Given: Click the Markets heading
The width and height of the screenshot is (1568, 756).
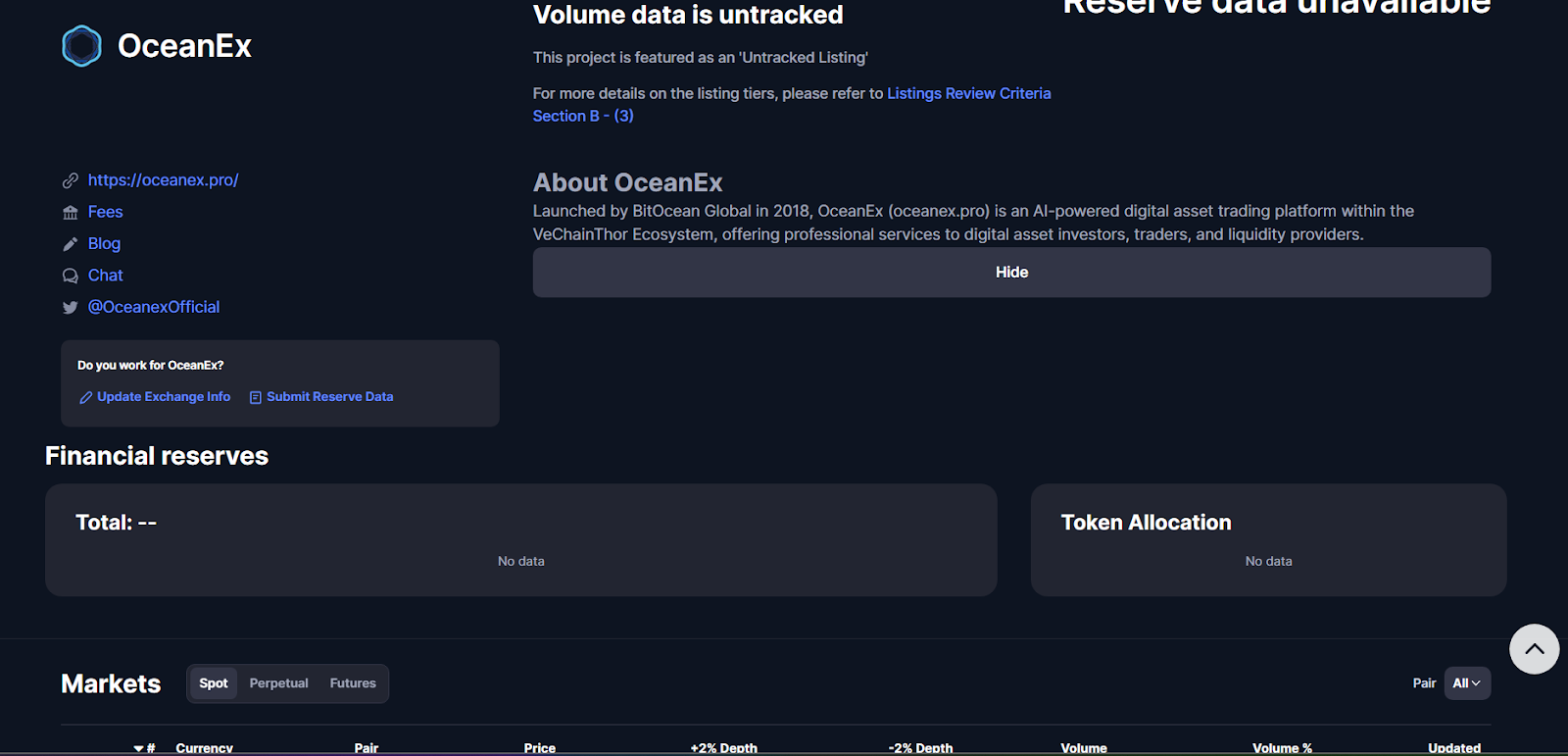Looking at the screenshot, I should click(111, 683).
